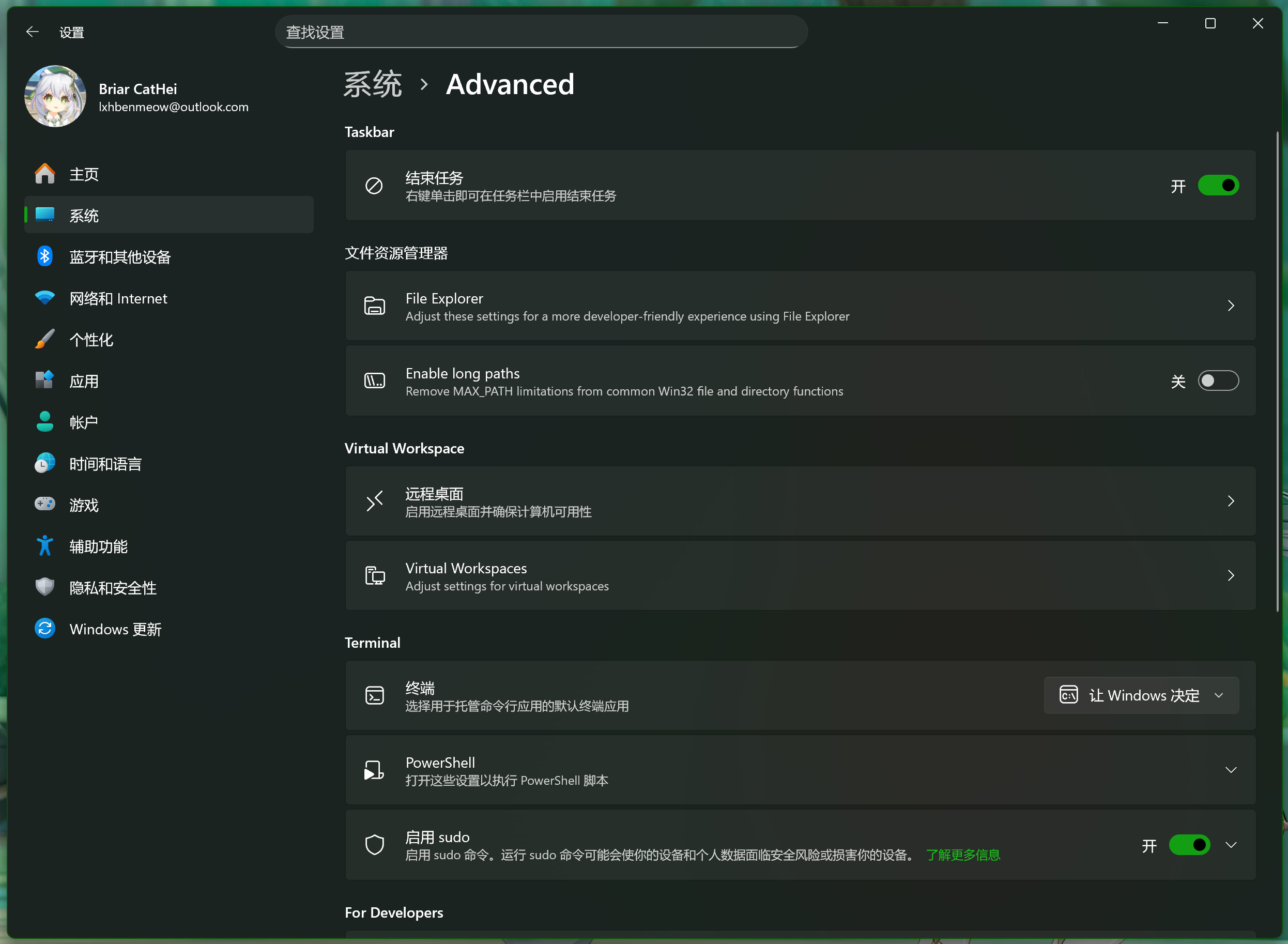Viewport: 1288px width, 944px height.
Task: Click the Briar CatHei profile avatar
Action: (x=55, y=97)
